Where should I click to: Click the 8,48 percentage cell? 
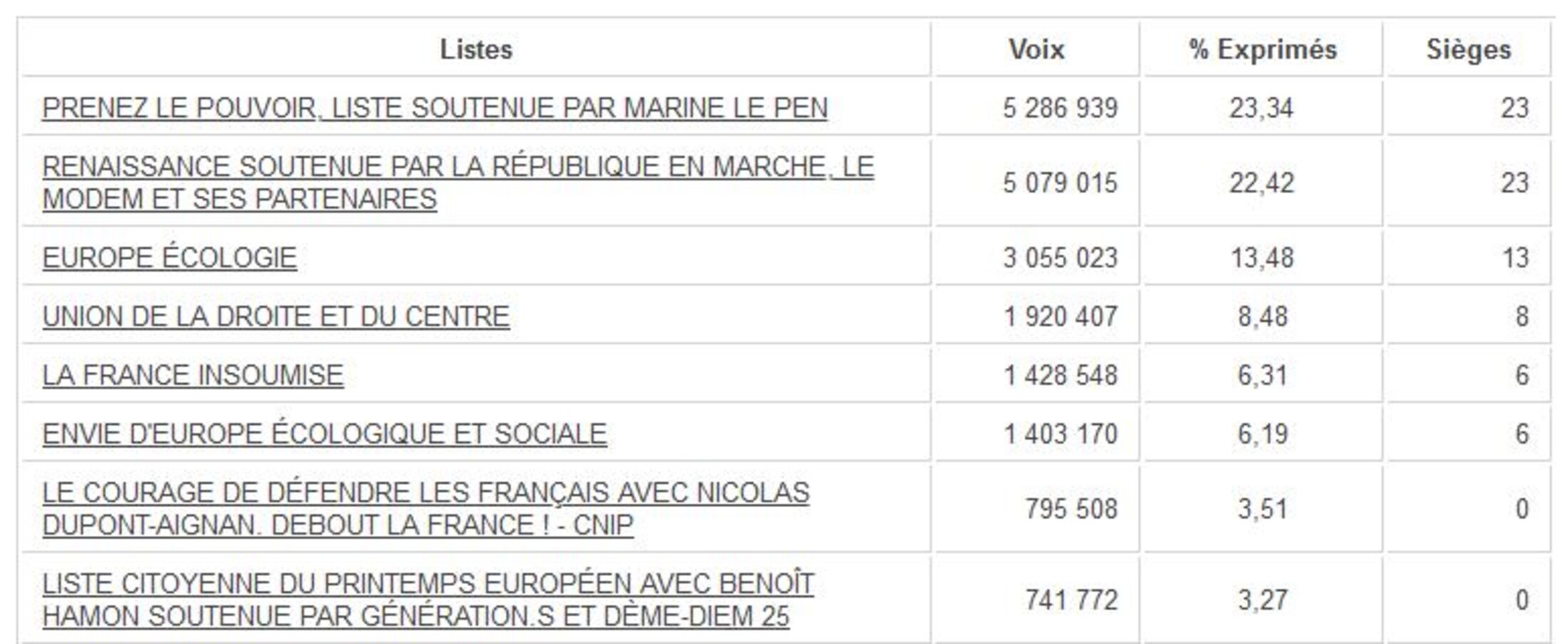click(1262, 316)
